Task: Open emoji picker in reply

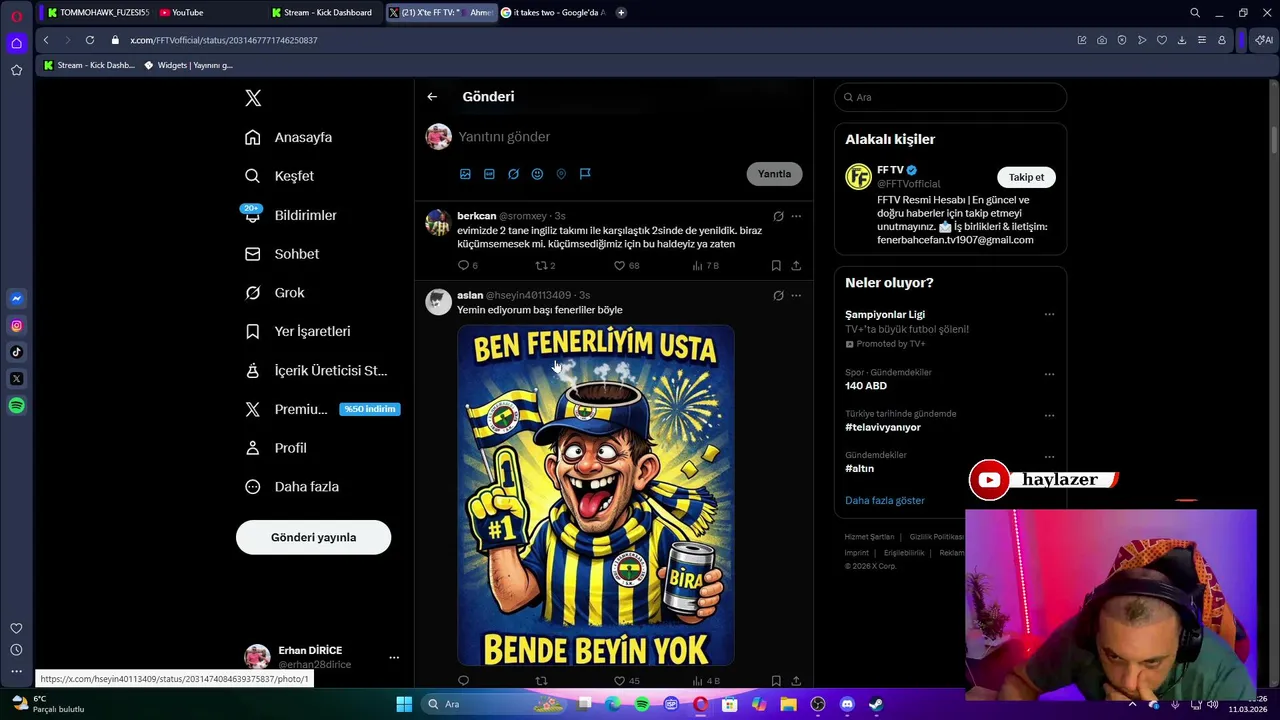Action: coord(537,174)
